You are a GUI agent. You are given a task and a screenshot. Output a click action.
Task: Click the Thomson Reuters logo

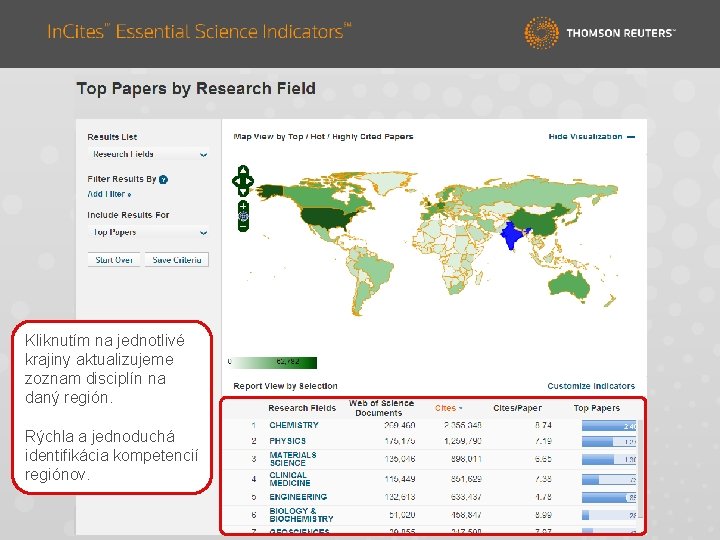[x=600, y=33]
